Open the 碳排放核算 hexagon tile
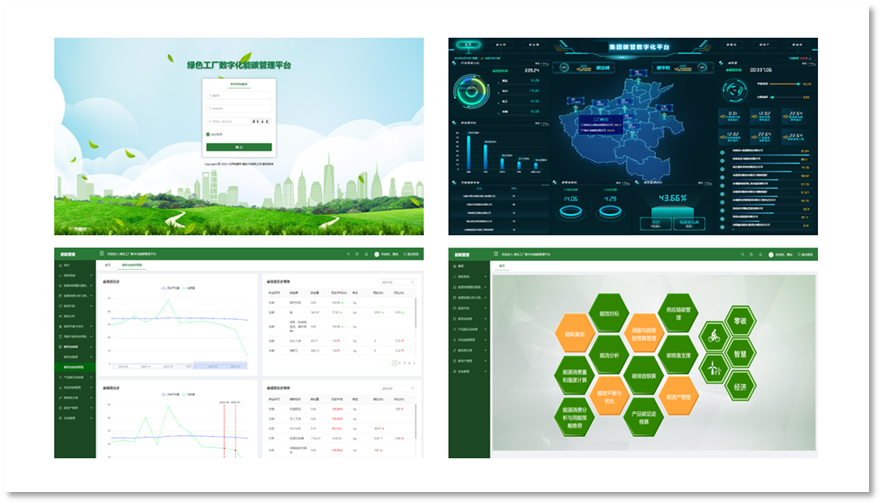This screenshot has width=881, height=504. pos(644,375)
